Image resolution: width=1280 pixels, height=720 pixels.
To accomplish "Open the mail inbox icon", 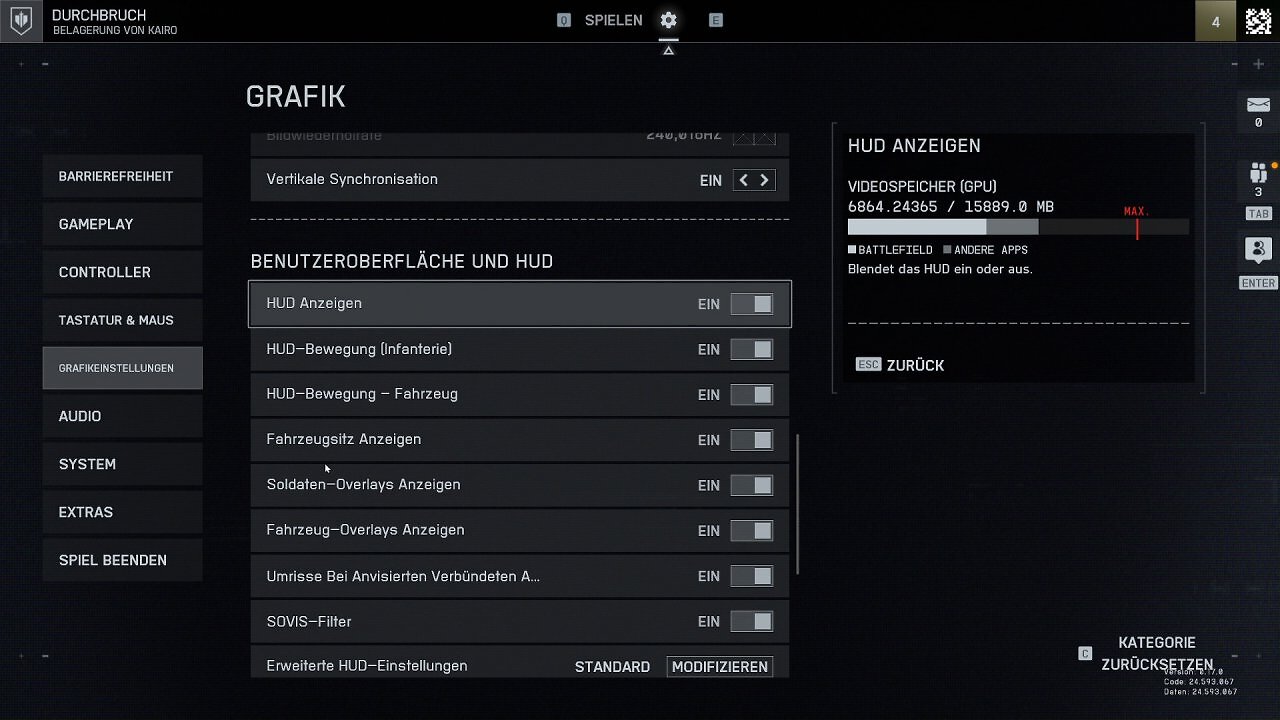I will pyautogui.click(x=1258, y=105).
